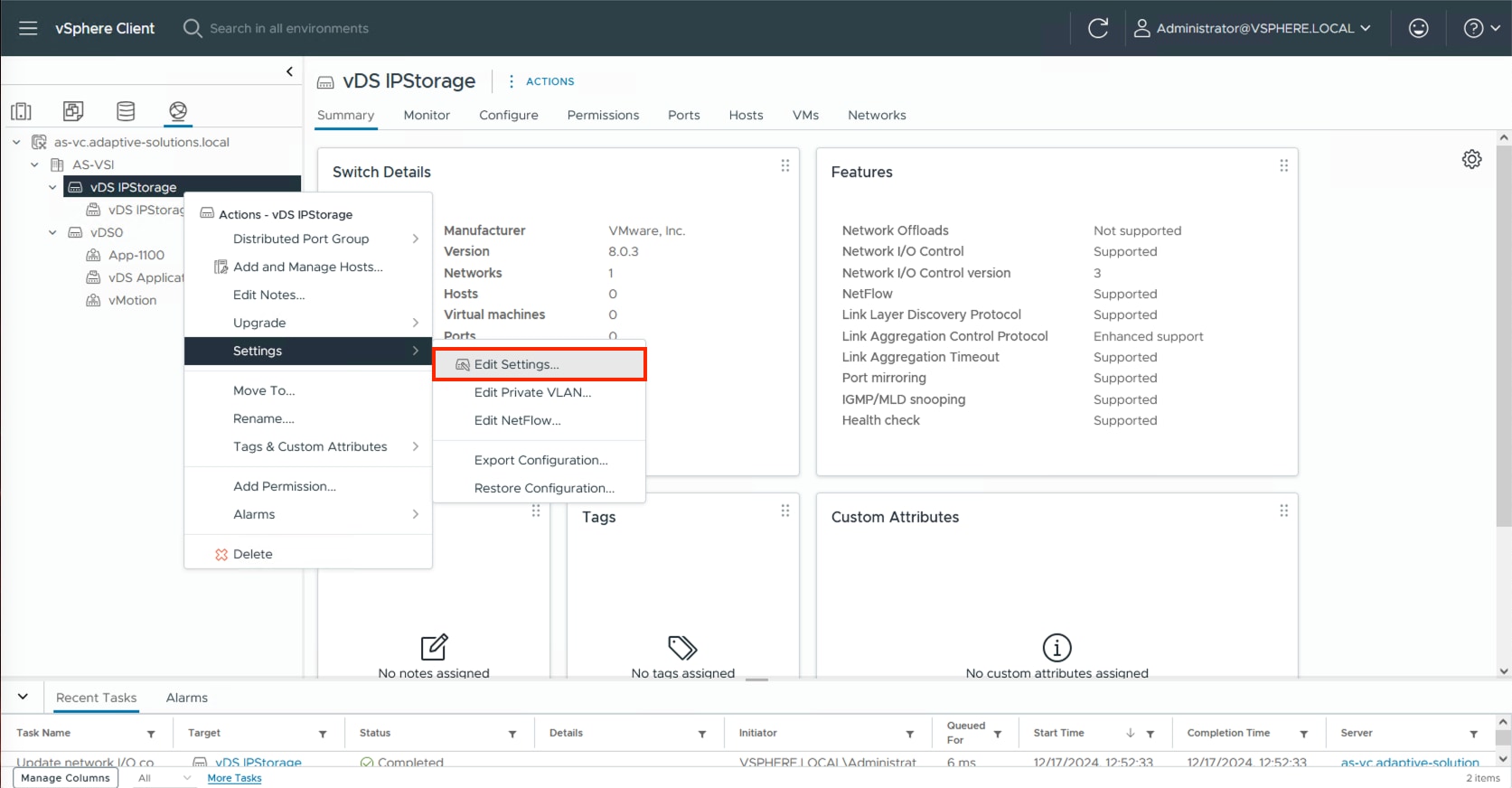Click the Manage Columns button

tap(65, 778)
